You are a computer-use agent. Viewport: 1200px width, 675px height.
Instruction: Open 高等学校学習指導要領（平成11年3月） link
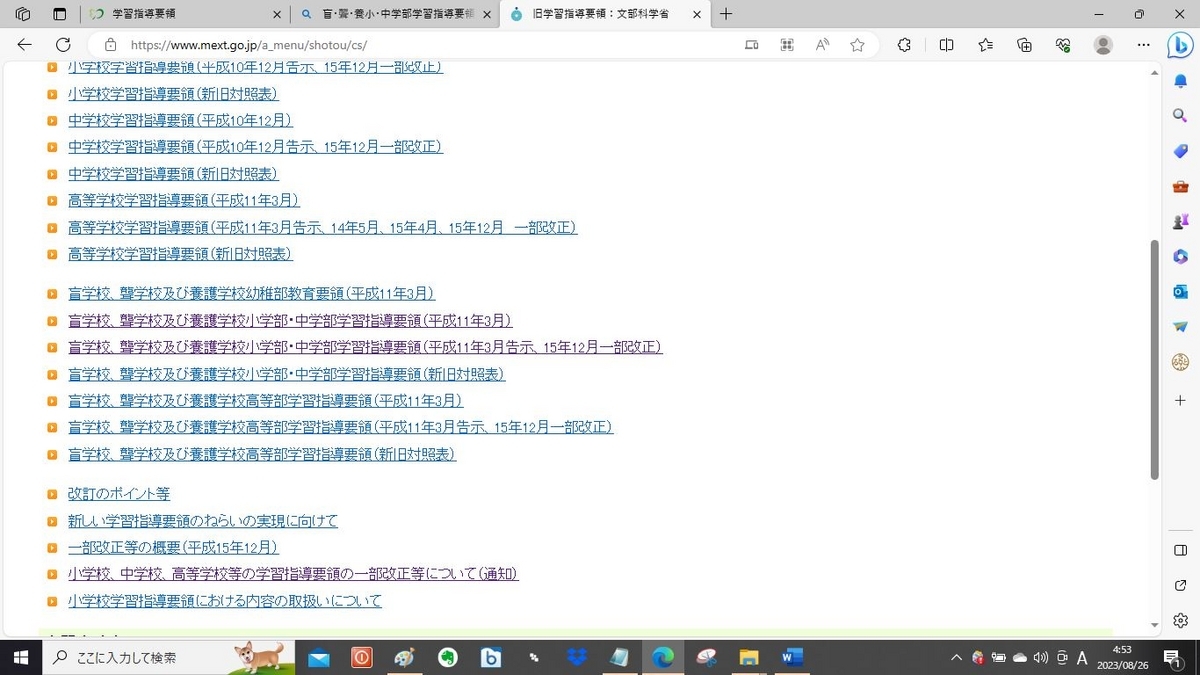coord(184,200)
